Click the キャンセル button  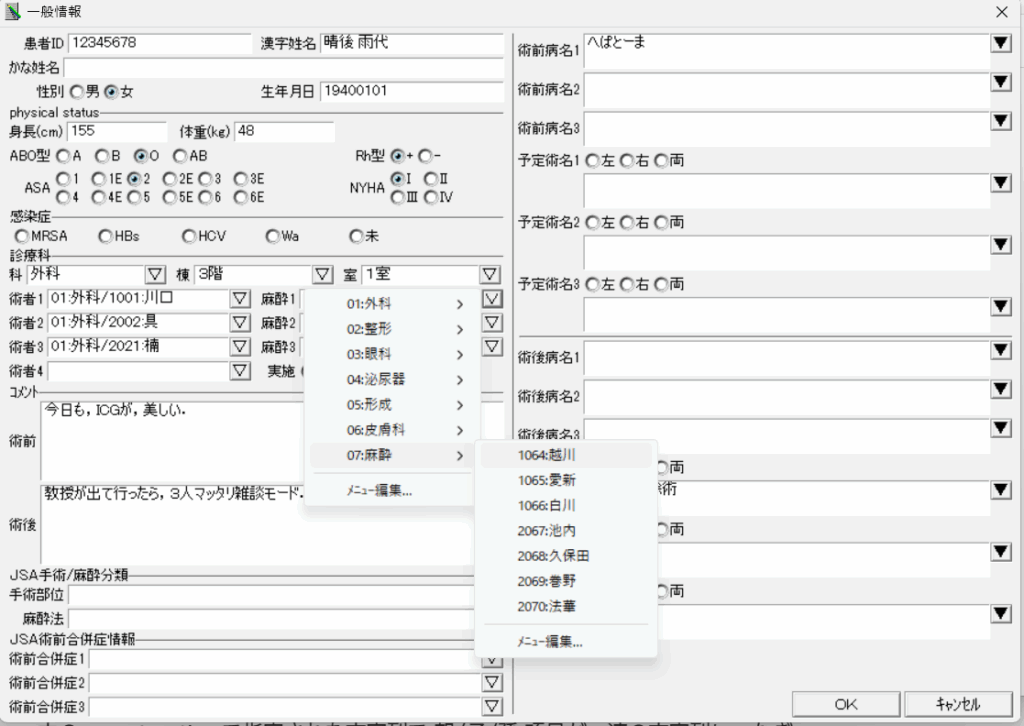coord(956,704)
